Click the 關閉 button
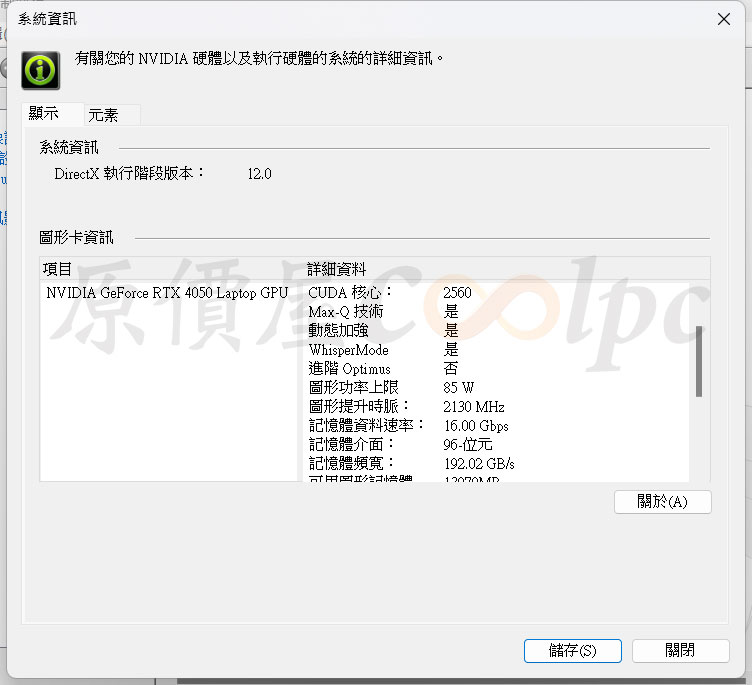 (681, 651)
